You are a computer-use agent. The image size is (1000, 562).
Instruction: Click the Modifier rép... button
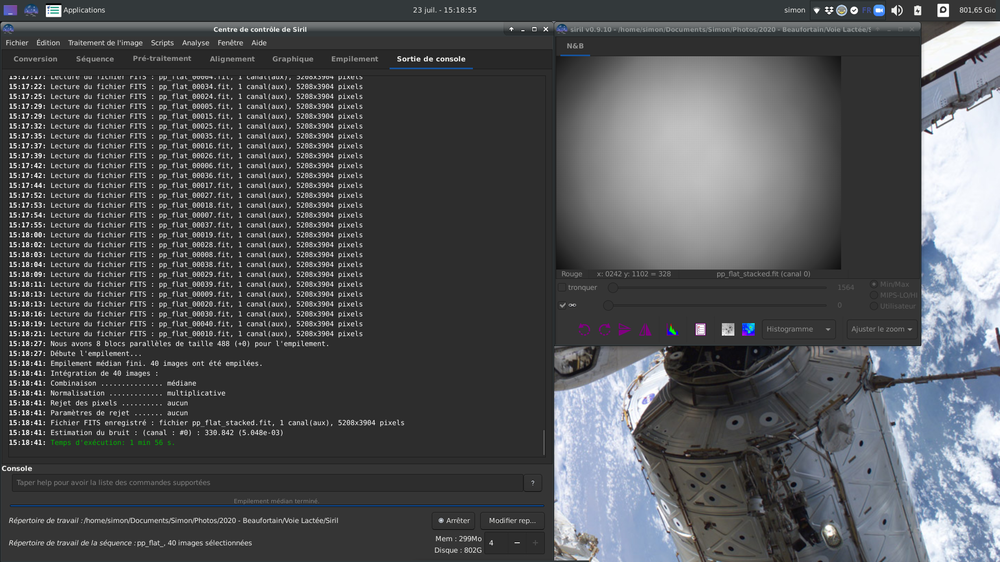(512, 520)
